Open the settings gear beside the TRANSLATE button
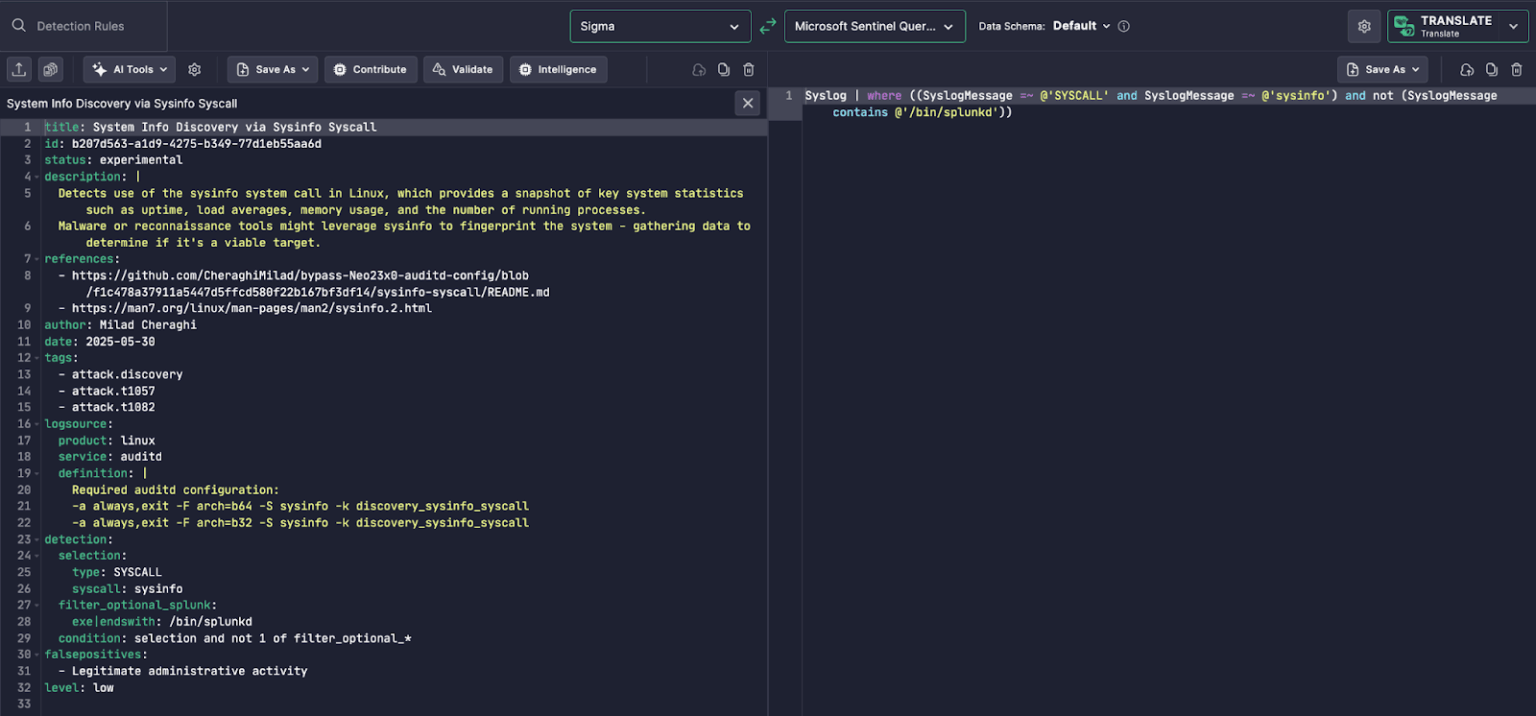Image resolution: width=1536 pixels, height=716 pixels. pyautogui.click(x=1364, y=26)
